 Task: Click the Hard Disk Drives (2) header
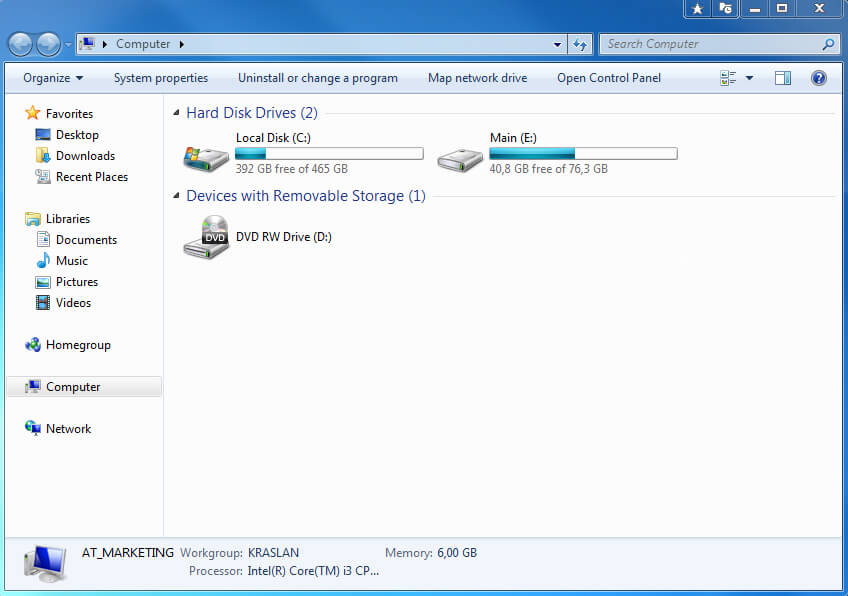click(252, 112)
